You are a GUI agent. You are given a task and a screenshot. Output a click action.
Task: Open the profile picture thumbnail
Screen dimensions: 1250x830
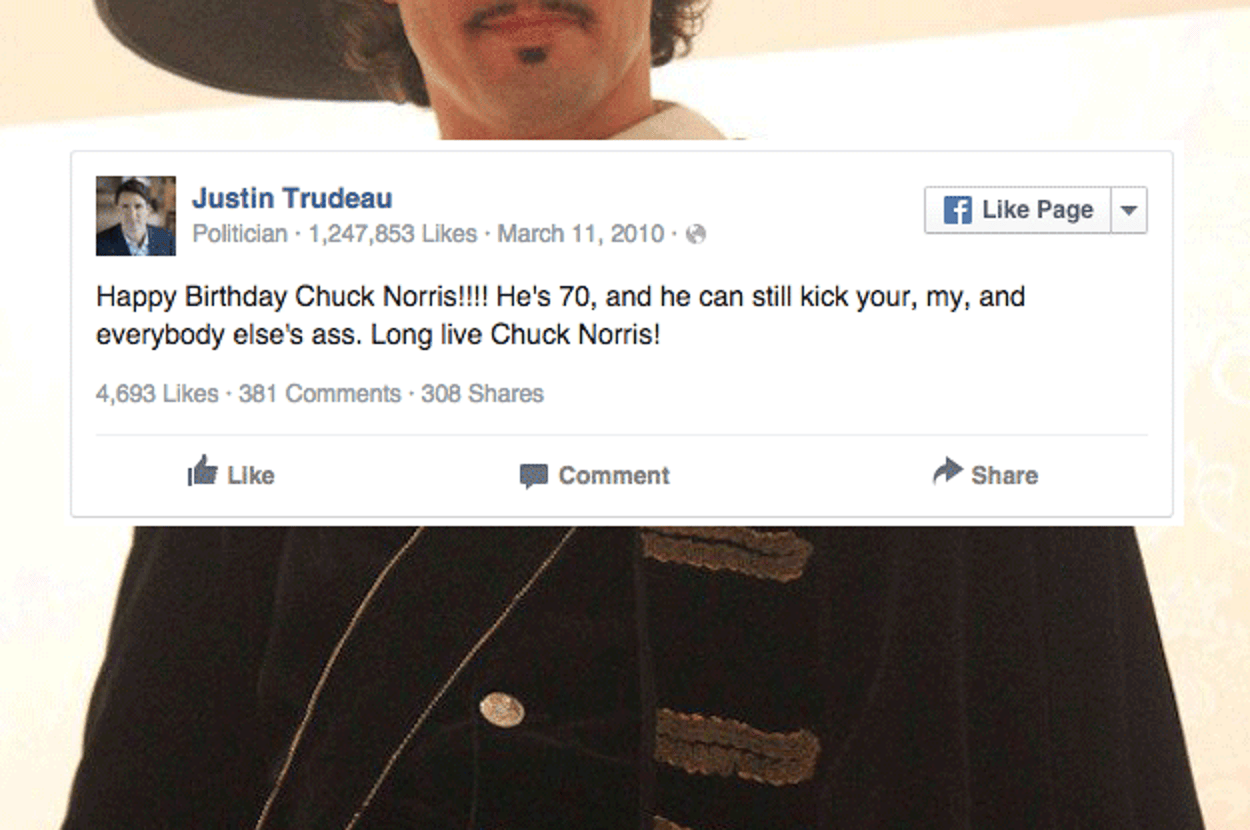click(x=136, y=216)
